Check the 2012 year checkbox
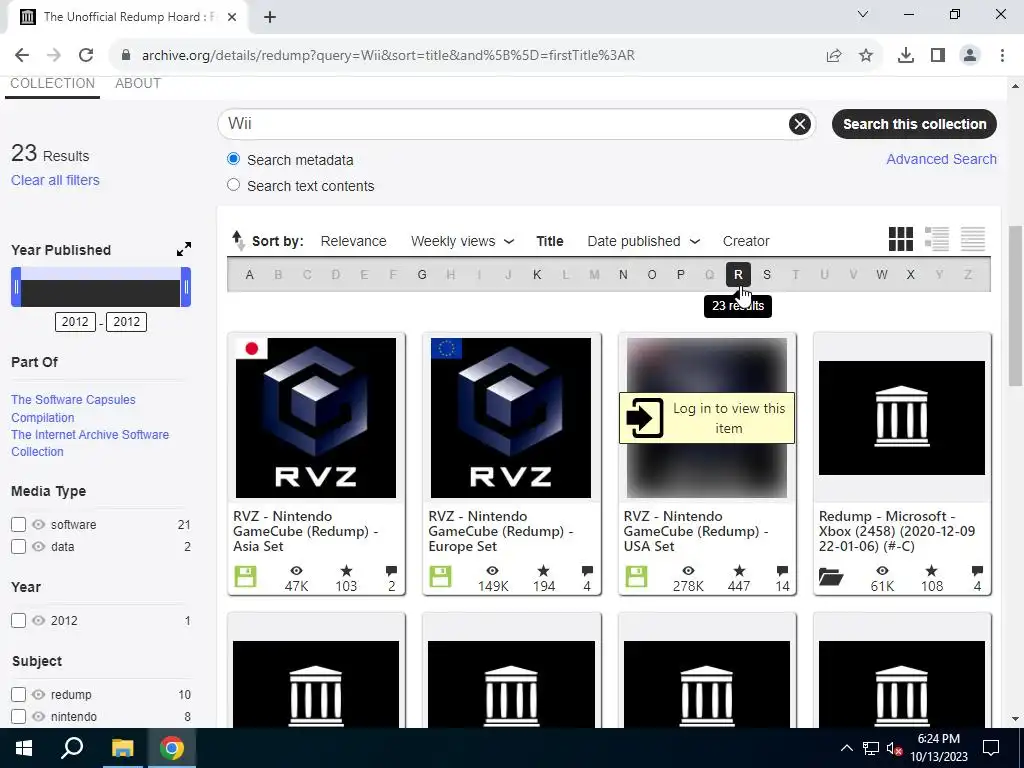The width and height of the screenshot is (1024, 768). (18, 620)
